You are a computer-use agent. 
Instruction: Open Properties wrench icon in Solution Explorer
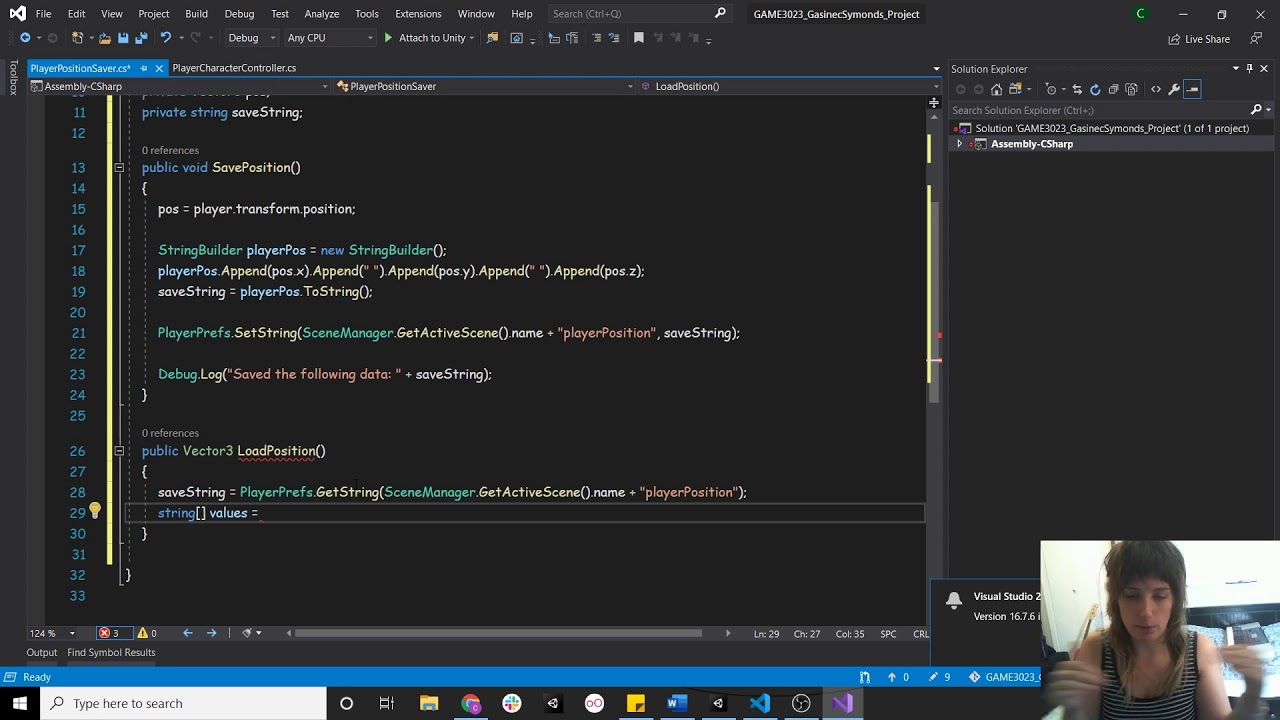(x=1174, y=89)
